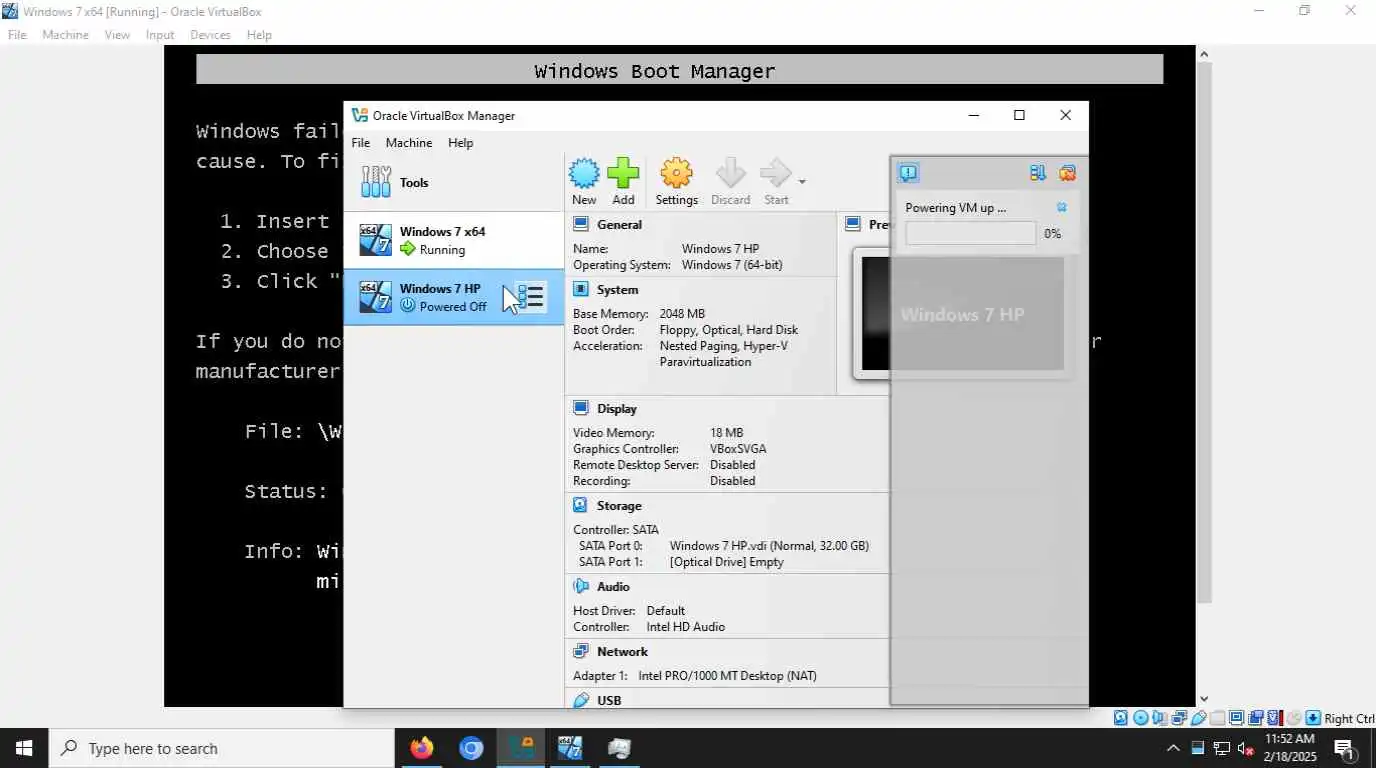Image resolution: width=1376 pixels, height=768 pixels.
Task: Open Chrome from the taskbar
Action: click(x=471, y=748)
